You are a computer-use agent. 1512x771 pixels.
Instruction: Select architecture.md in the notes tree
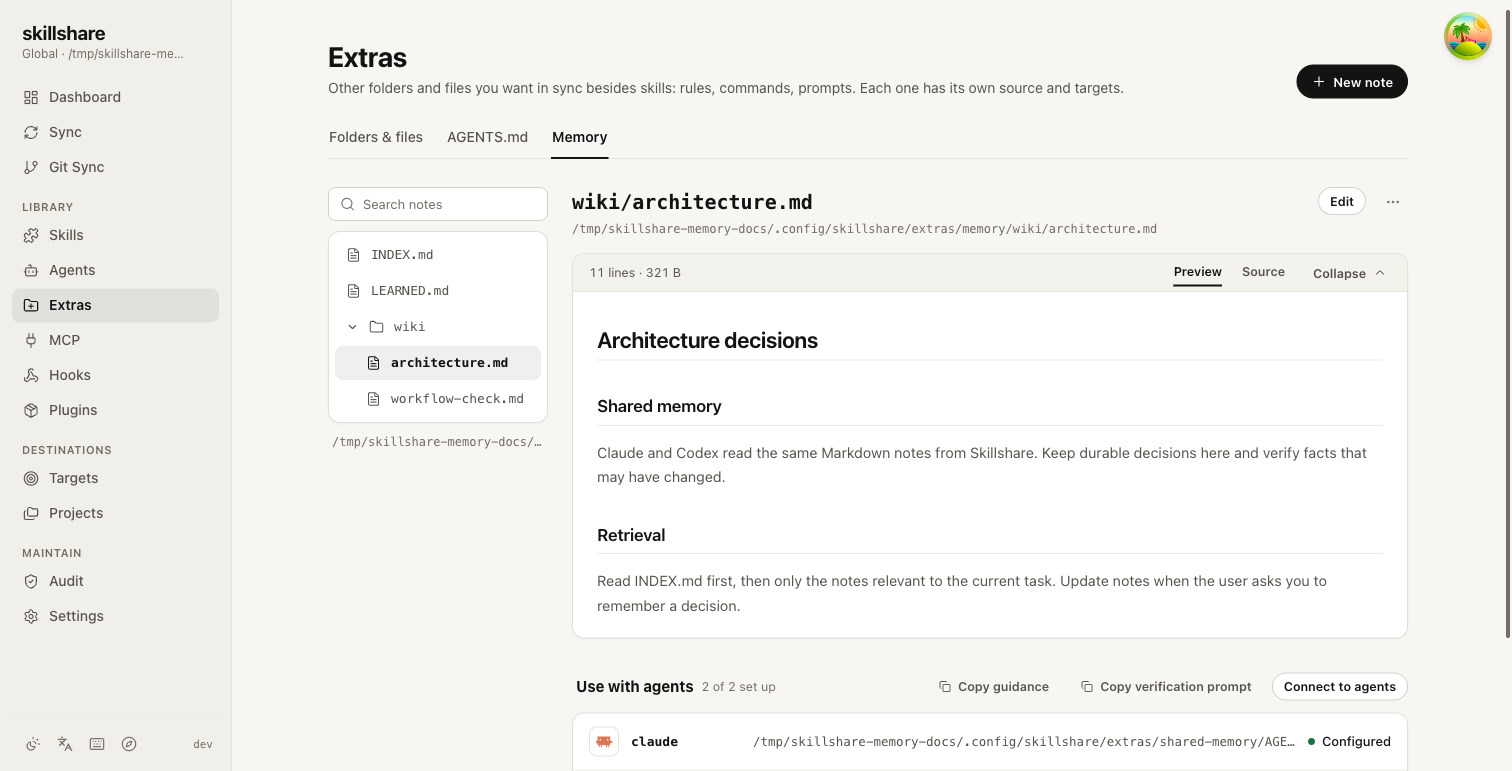[x=438, y=363]
